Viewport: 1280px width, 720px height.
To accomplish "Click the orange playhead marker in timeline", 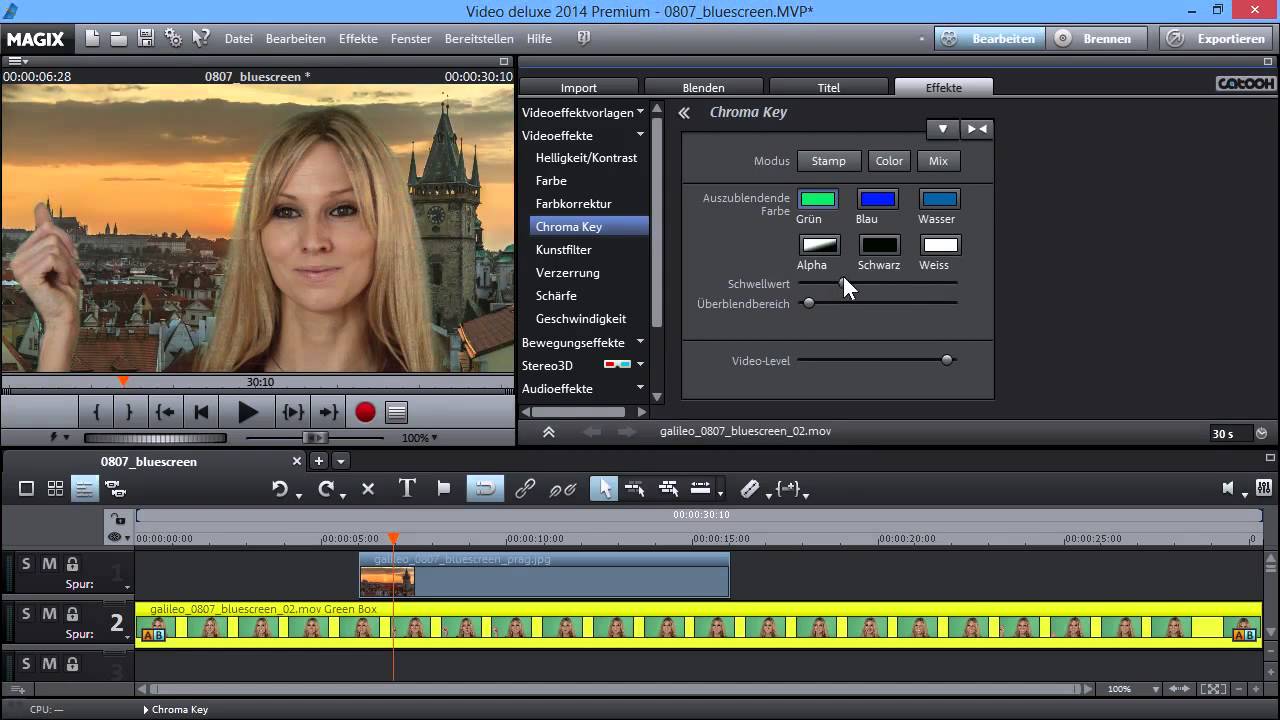I will pyautogui.click(x=393, y=539).
